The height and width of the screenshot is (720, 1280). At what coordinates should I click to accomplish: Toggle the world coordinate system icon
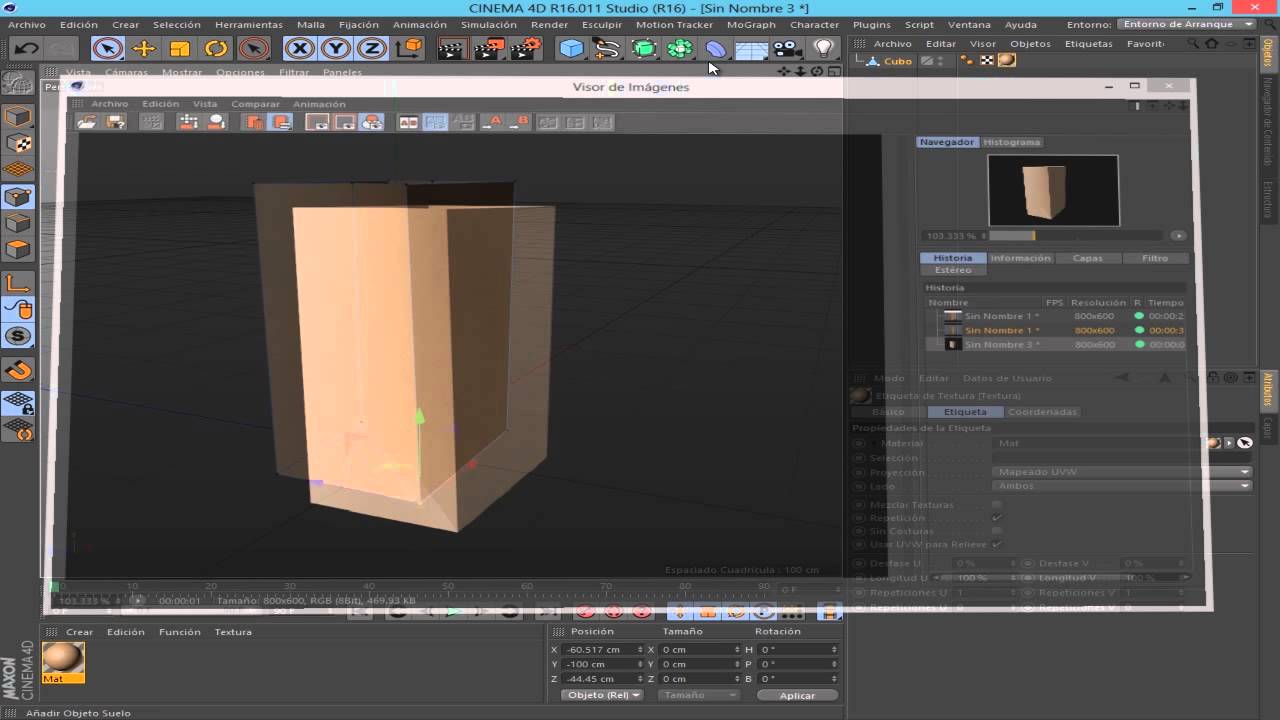(409, 48)
